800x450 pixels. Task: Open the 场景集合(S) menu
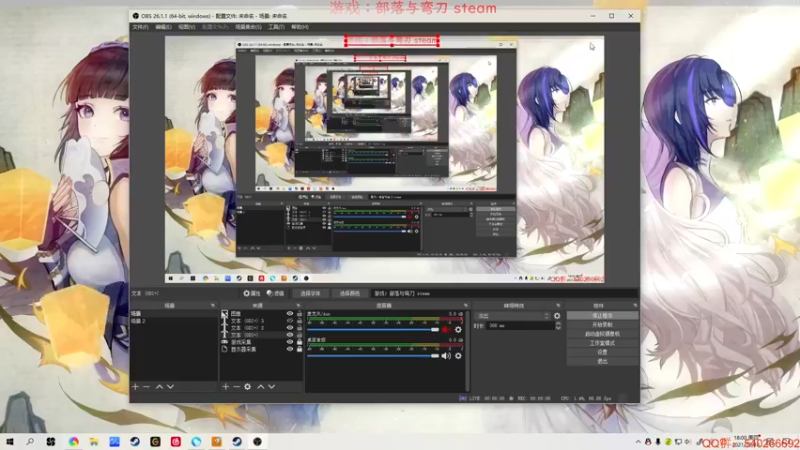coord(248,27)
